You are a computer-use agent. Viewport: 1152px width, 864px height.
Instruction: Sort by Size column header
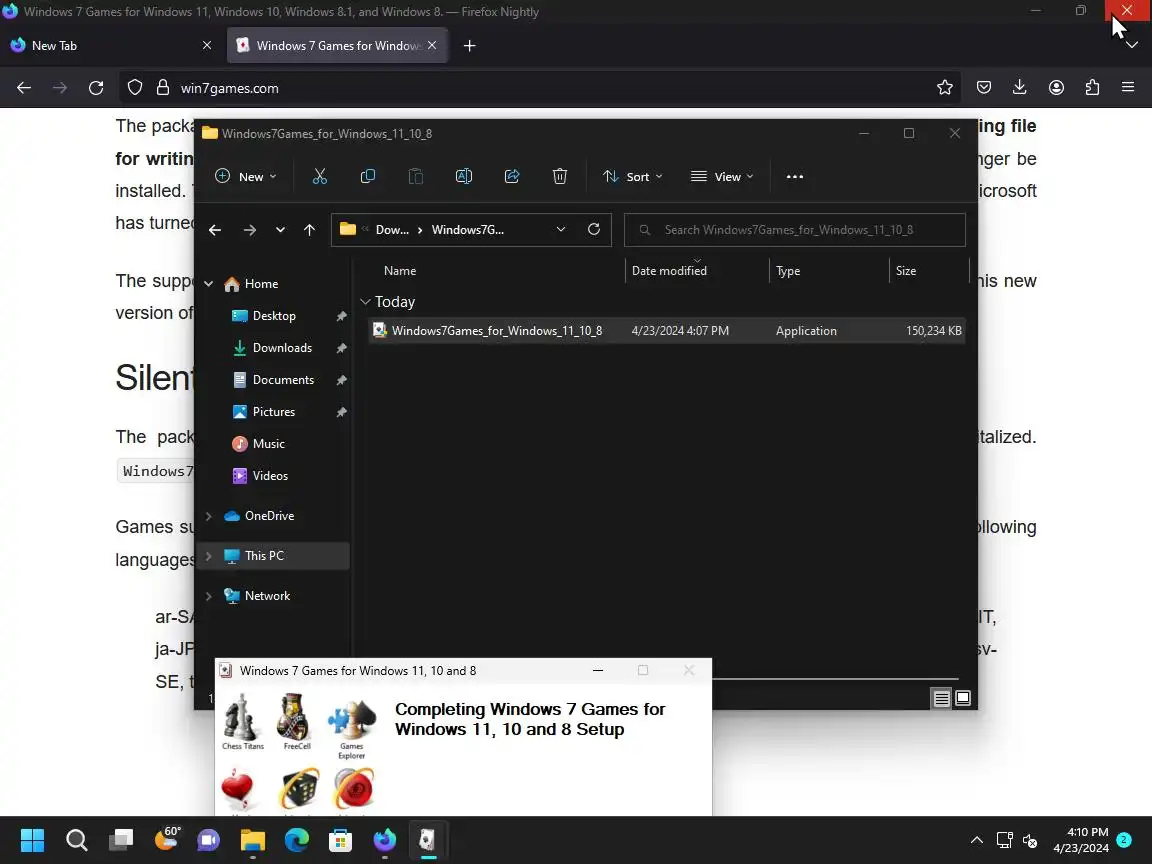tap(906, 271)
